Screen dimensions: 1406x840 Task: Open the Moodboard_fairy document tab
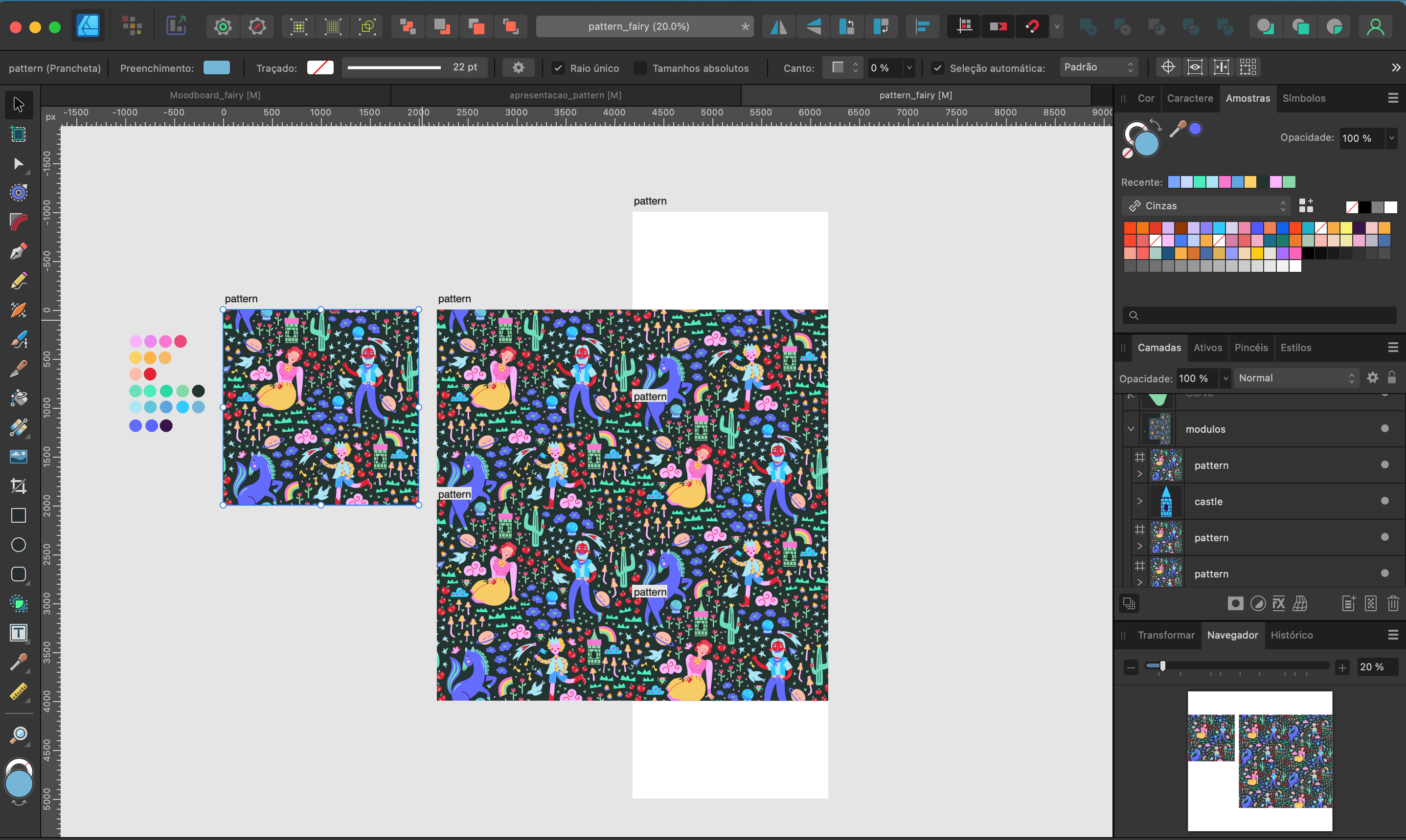[215, 95]
